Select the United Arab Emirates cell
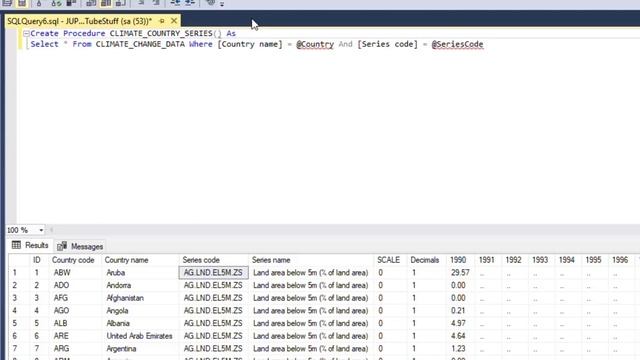The height and width of the screenshot is (360, 640). [x=140, y=336]
